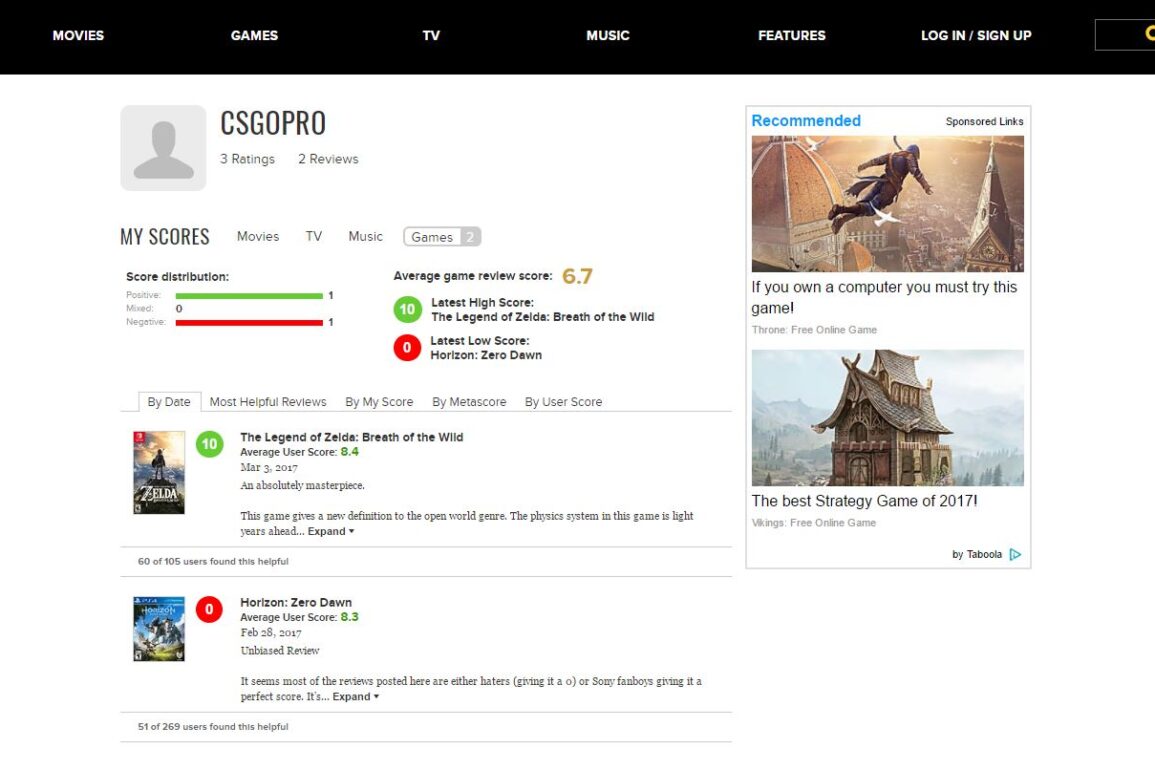Select the Games scores tab
Image resolution: width=1155 pixels, height=770 pixels.
tap(442, 237)
